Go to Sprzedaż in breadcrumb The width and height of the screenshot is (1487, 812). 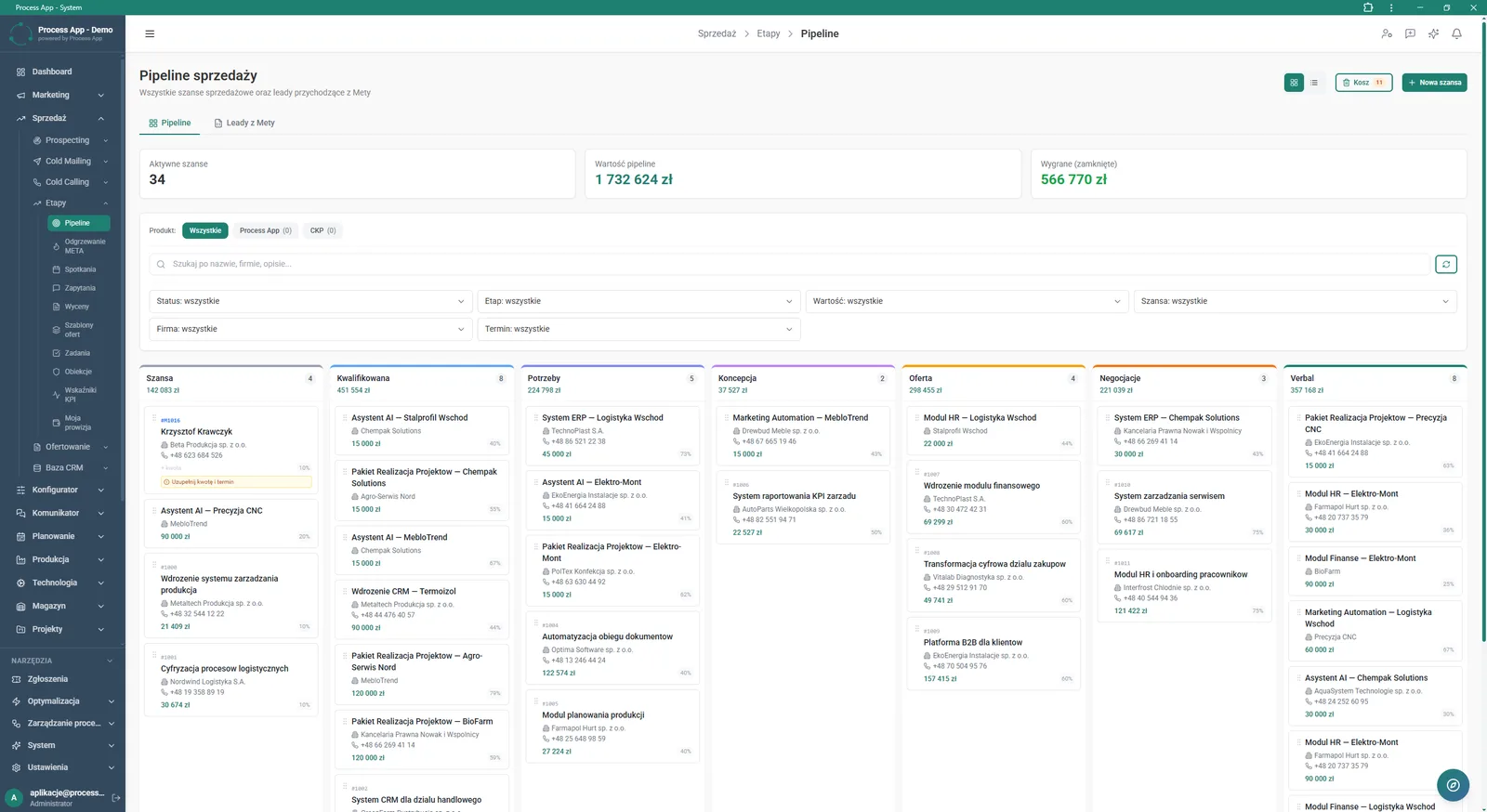pos(717,33)
